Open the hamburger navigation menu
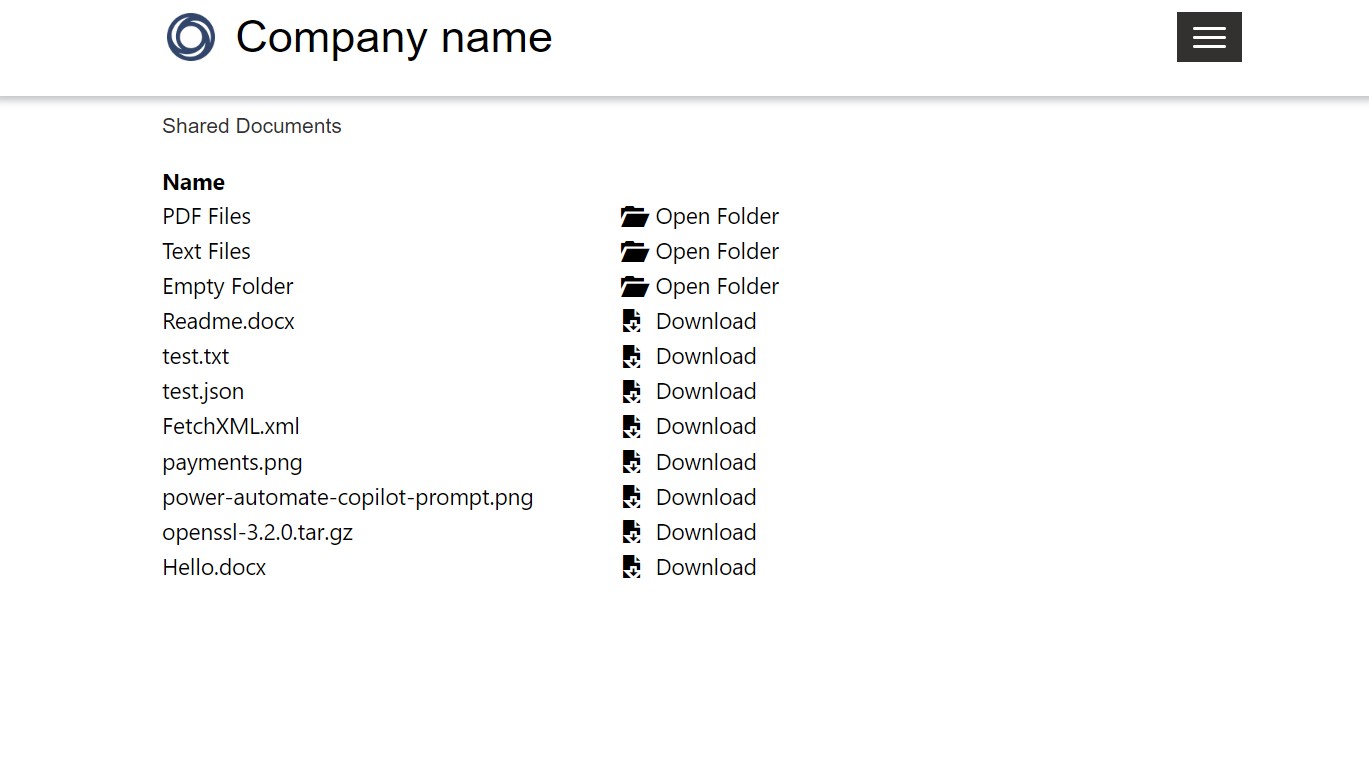 1208,37
